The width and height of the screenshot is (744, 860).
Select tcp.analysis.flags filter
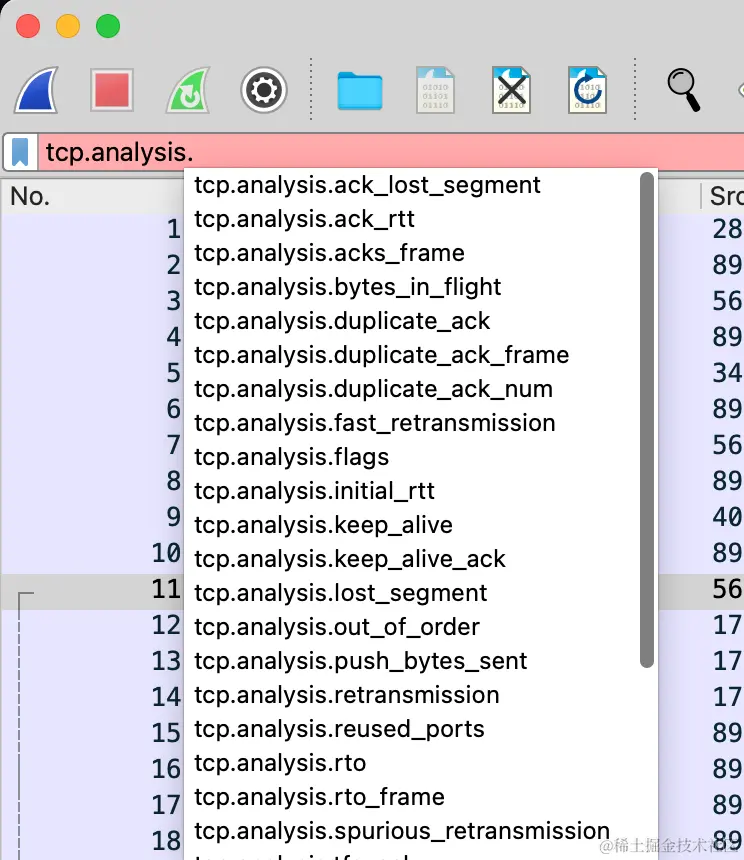pyautogui.click(x=292, y=457)
